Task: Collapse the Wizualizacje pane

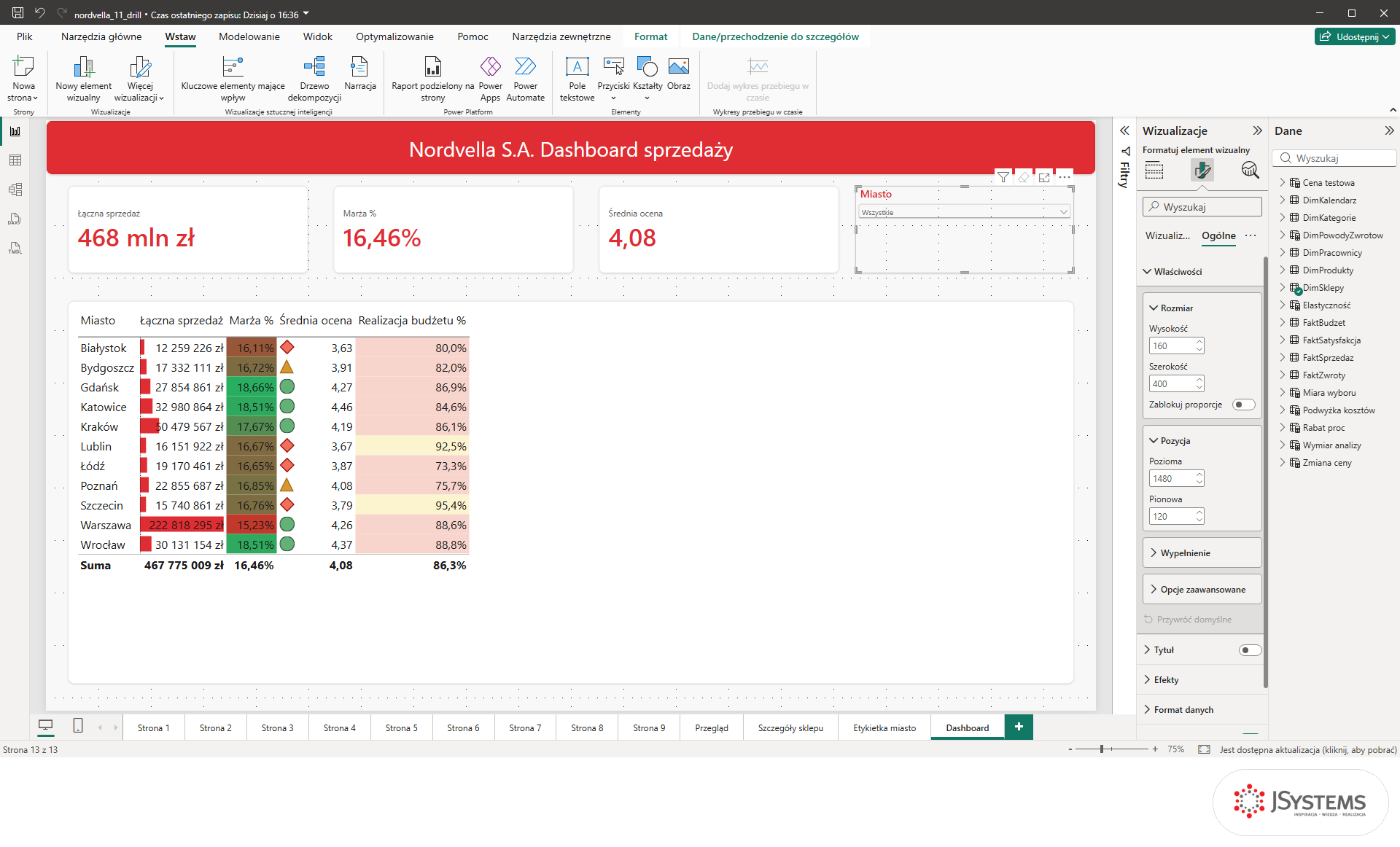Action: (x=1257, y=130)
